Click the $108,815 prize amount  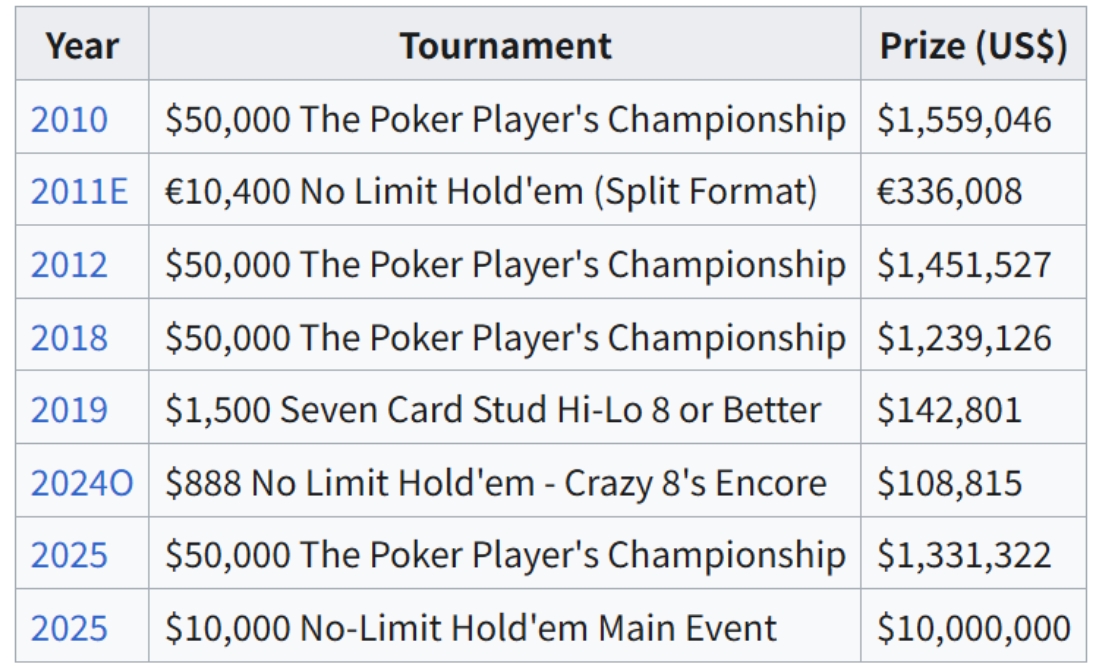tap(949, 483)
